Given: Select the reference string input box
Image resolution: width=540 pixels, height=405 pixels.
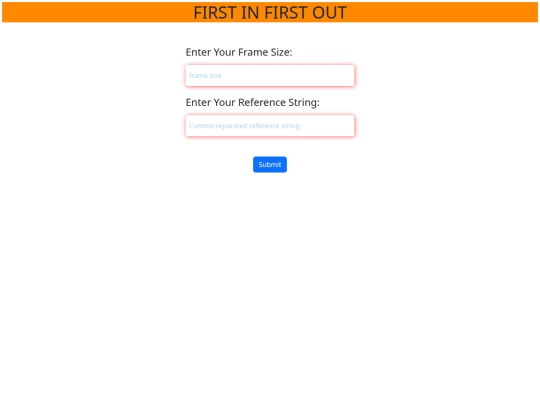Looking at the screenshot, I should coord(270,126).
